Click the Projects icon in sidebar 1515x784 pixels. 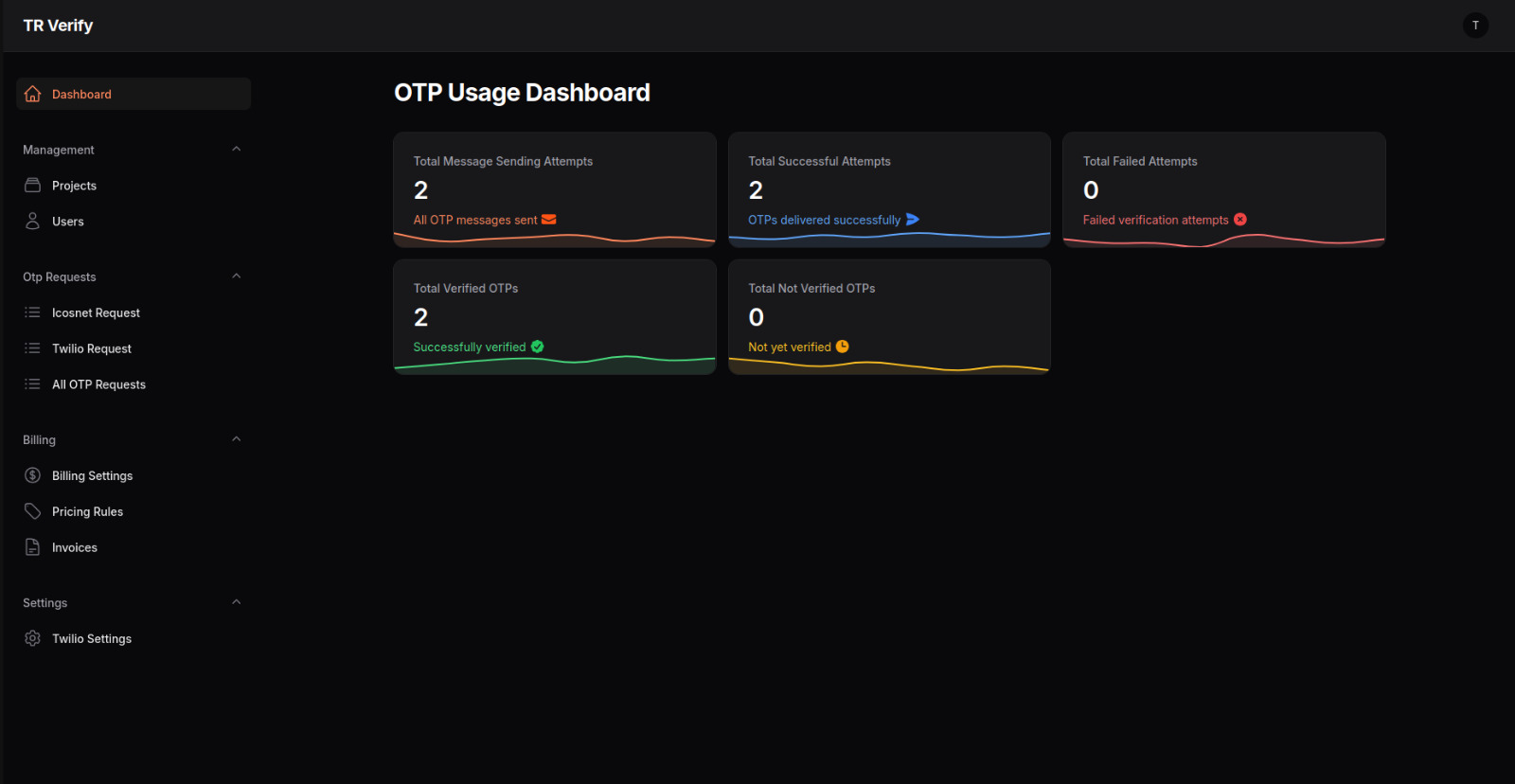pyautogui.click(x=32, y=186)
